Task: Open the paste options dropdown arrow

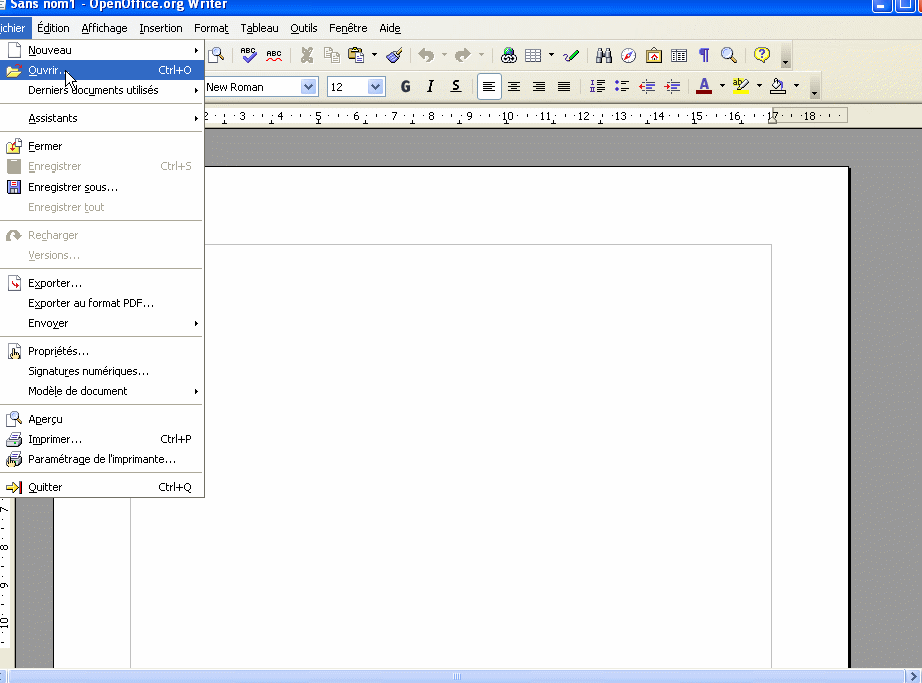Action: (374, 55)
